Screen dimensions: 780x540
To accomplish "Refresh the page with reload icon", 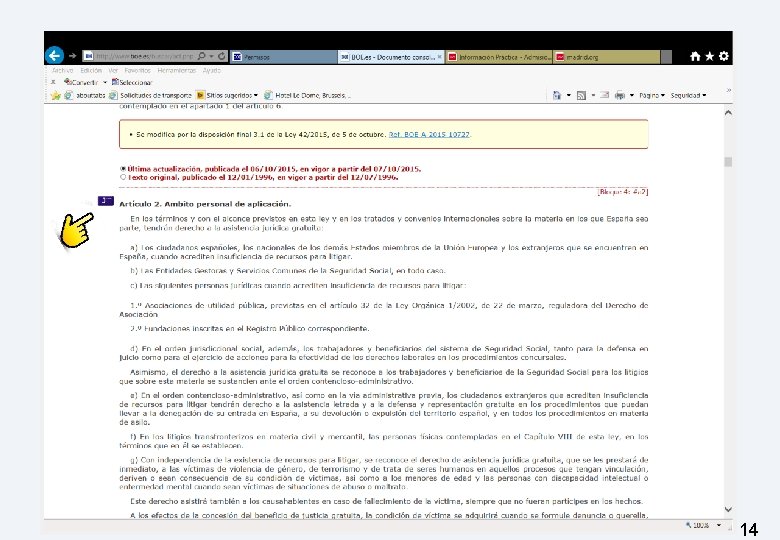I will pyautogui.click(x=222, y=56).
